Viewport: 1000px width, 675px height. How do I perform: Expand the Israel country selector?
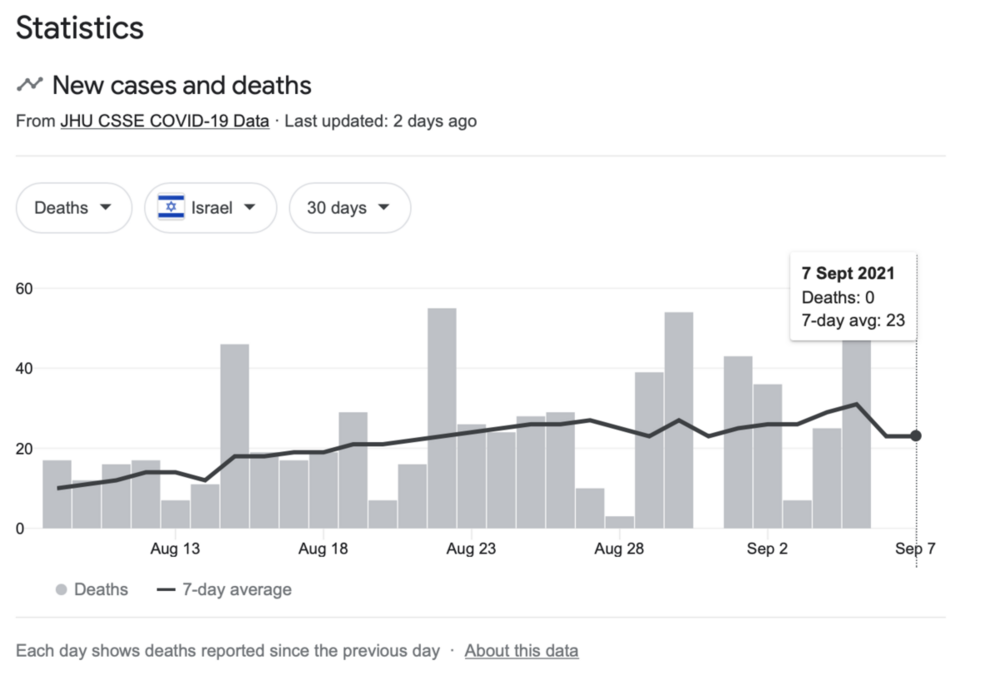tap(210, 208)
